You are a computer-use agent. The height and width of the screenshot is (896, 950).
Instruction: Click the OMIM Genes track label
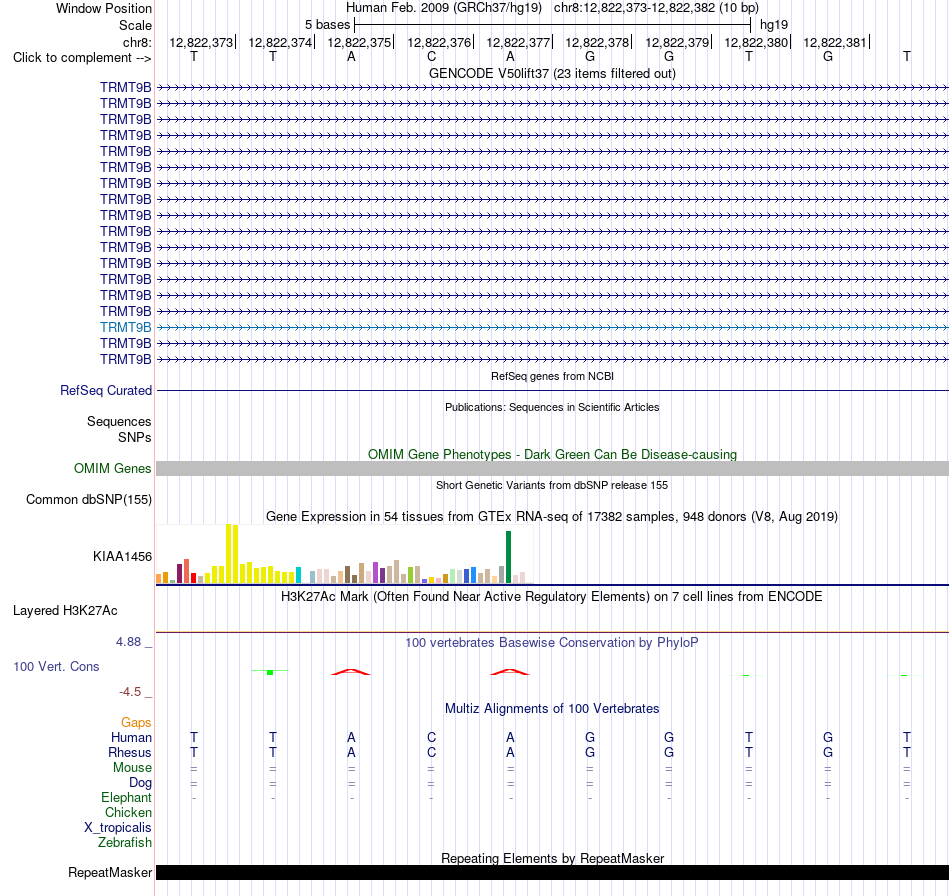point(113,468)
